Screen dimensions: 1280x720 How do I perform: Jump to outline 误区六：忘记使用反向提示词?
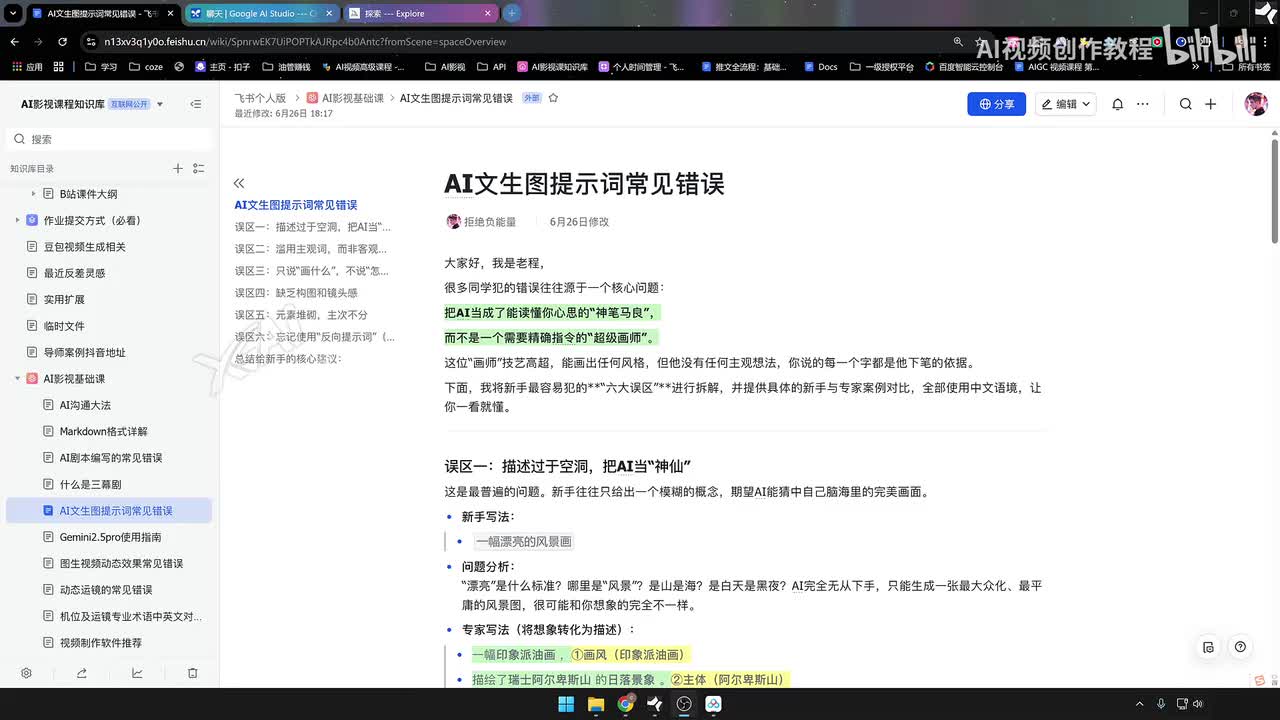(x=315, y=337)
